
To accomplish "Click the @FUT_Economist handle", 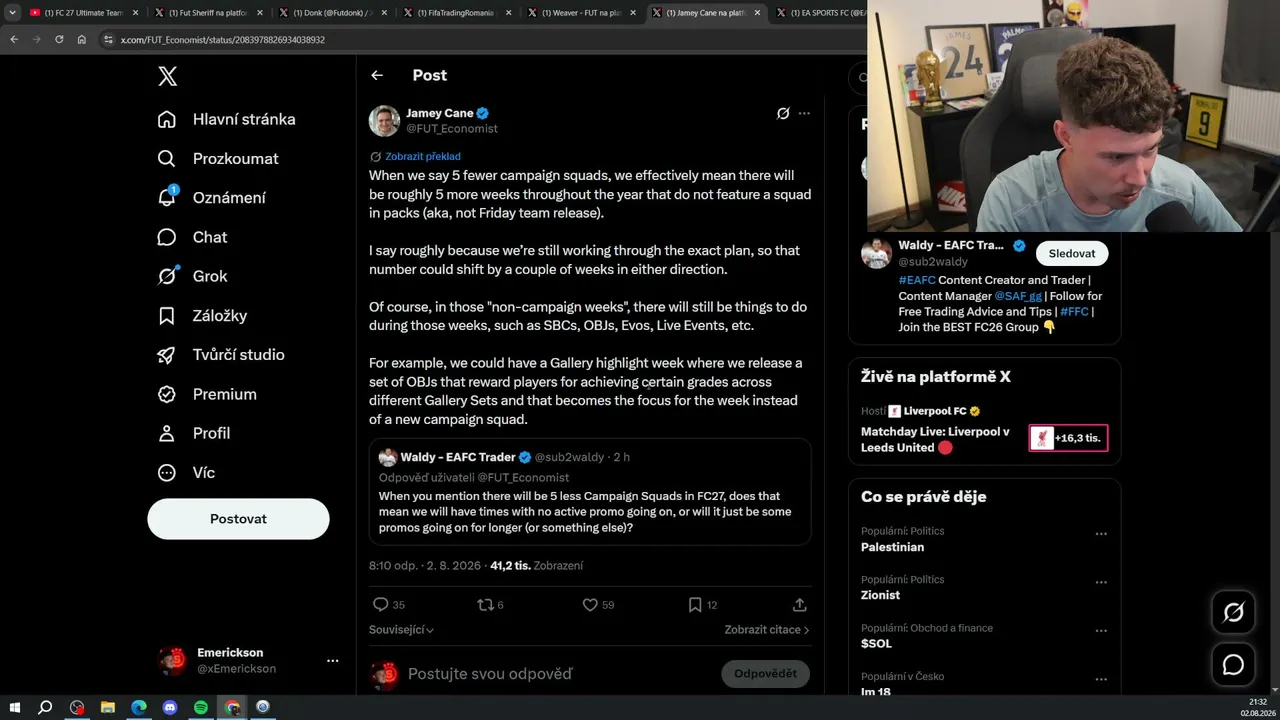I will click(x=452, y=129).
